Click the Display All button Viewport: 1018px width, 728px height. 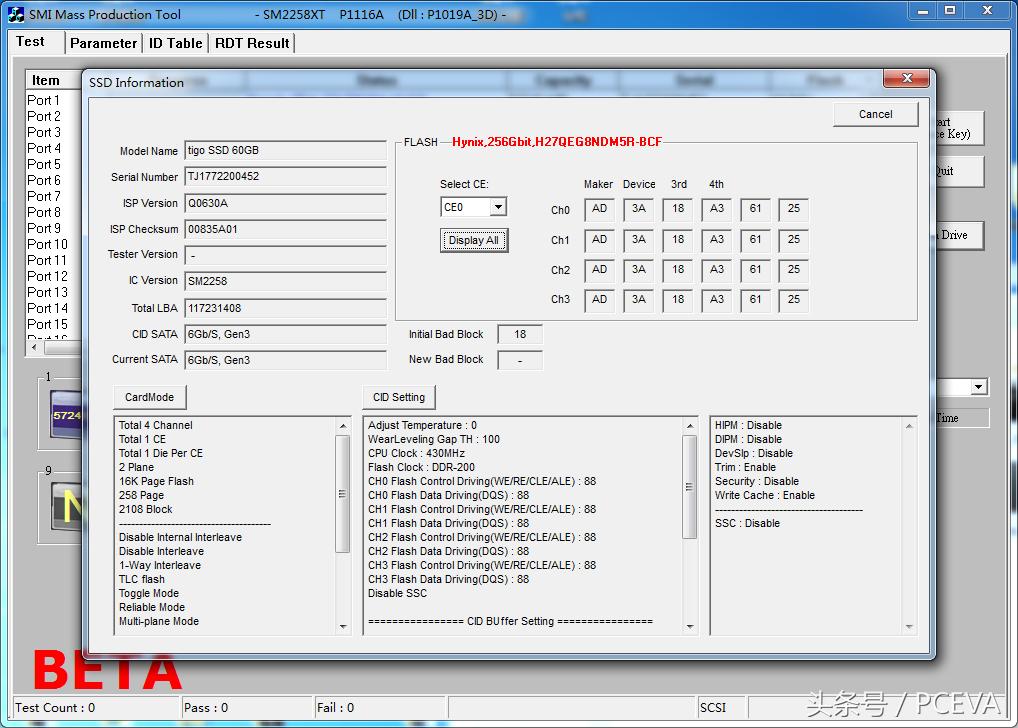pyautogui.click(x=474, y=240)
